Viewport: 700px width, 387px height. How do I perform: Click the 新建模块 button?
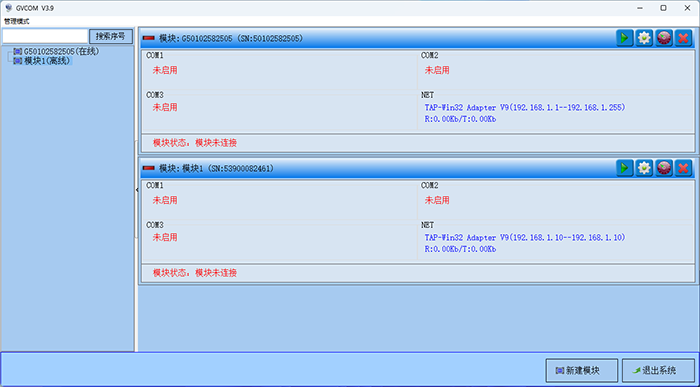point(582,370)
